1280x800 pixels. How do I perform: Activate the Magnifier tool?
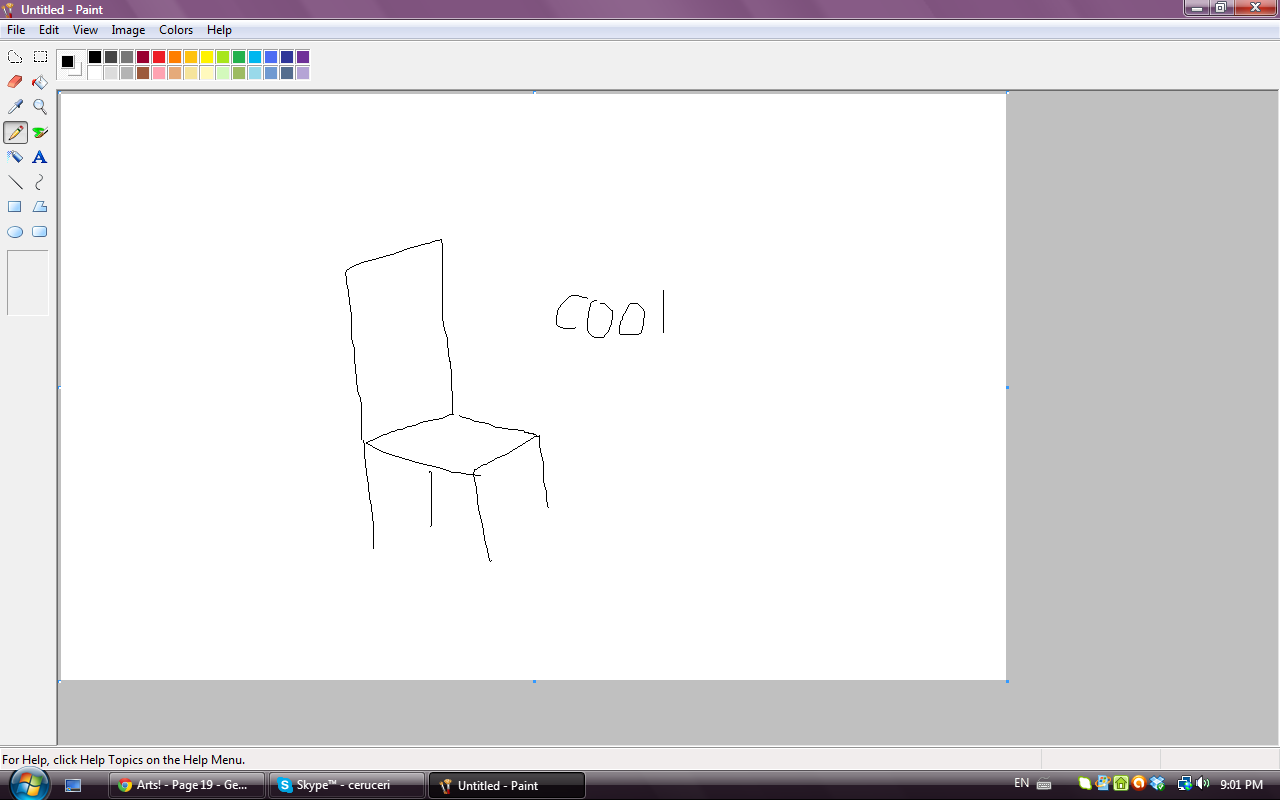click(40, 107)
